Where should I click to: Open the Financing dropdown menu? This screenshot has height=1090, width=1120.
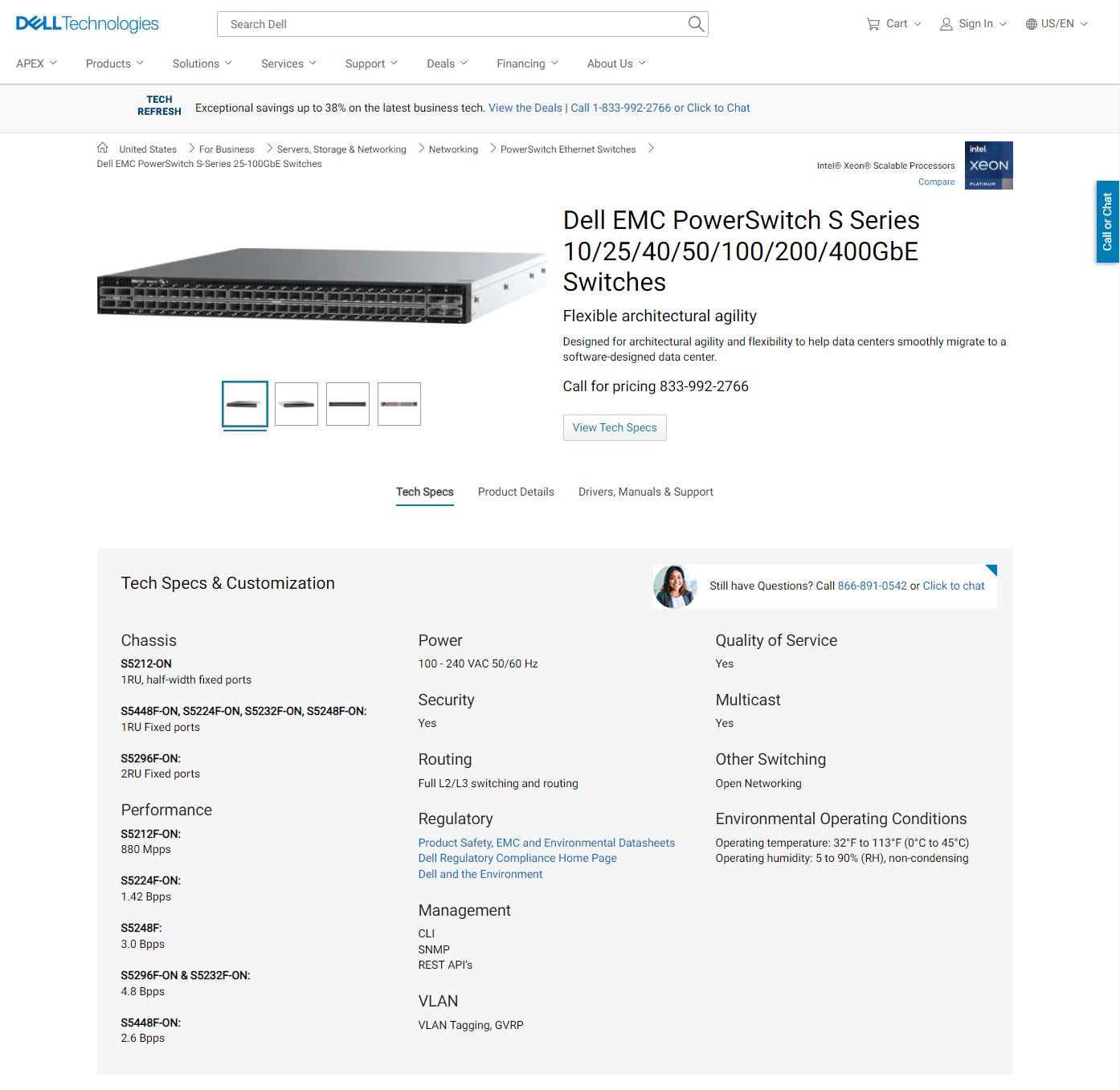point(527,63)
